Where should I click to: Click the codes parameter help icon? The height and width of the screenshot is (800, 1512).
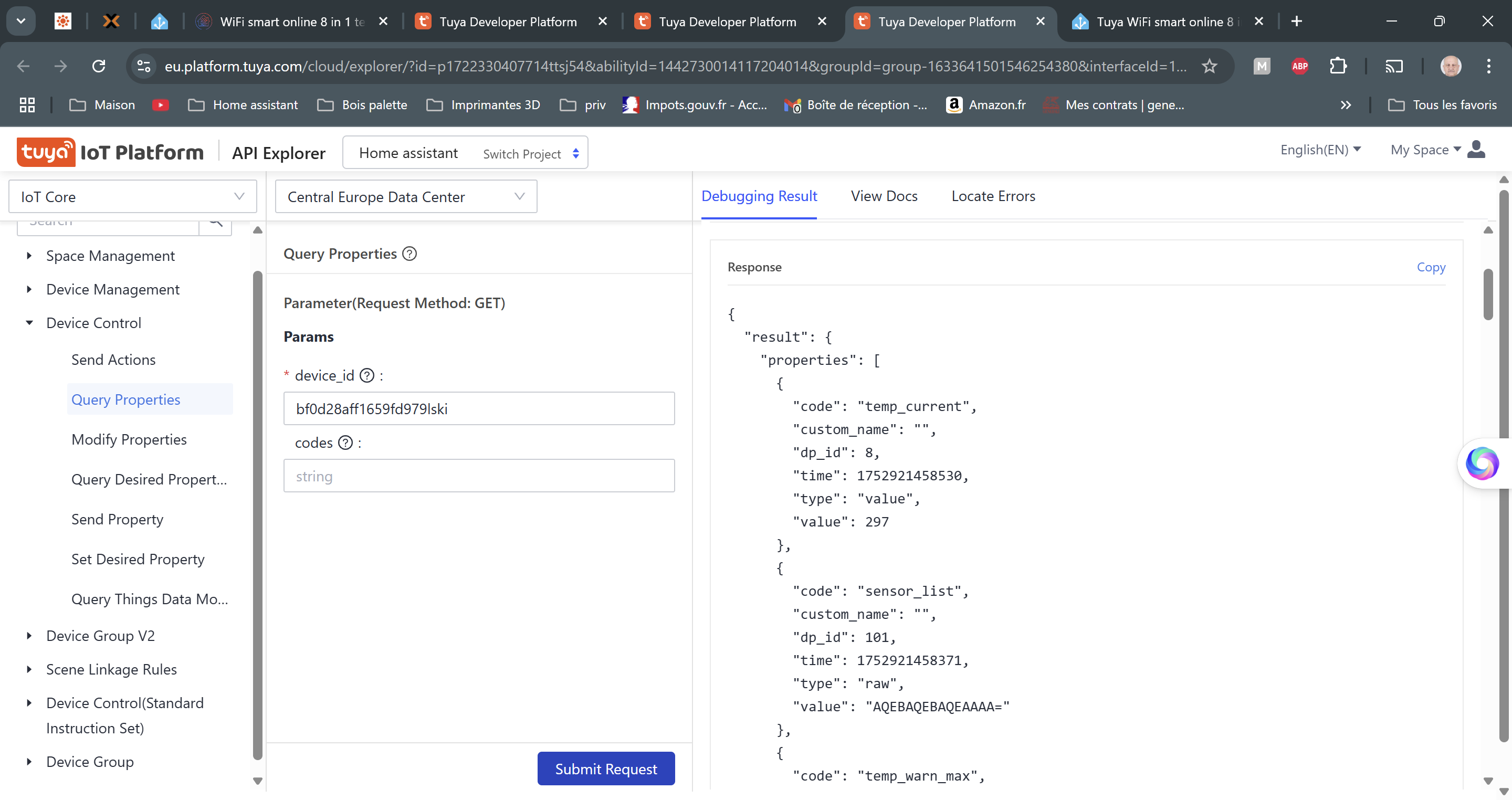(346, 443)
